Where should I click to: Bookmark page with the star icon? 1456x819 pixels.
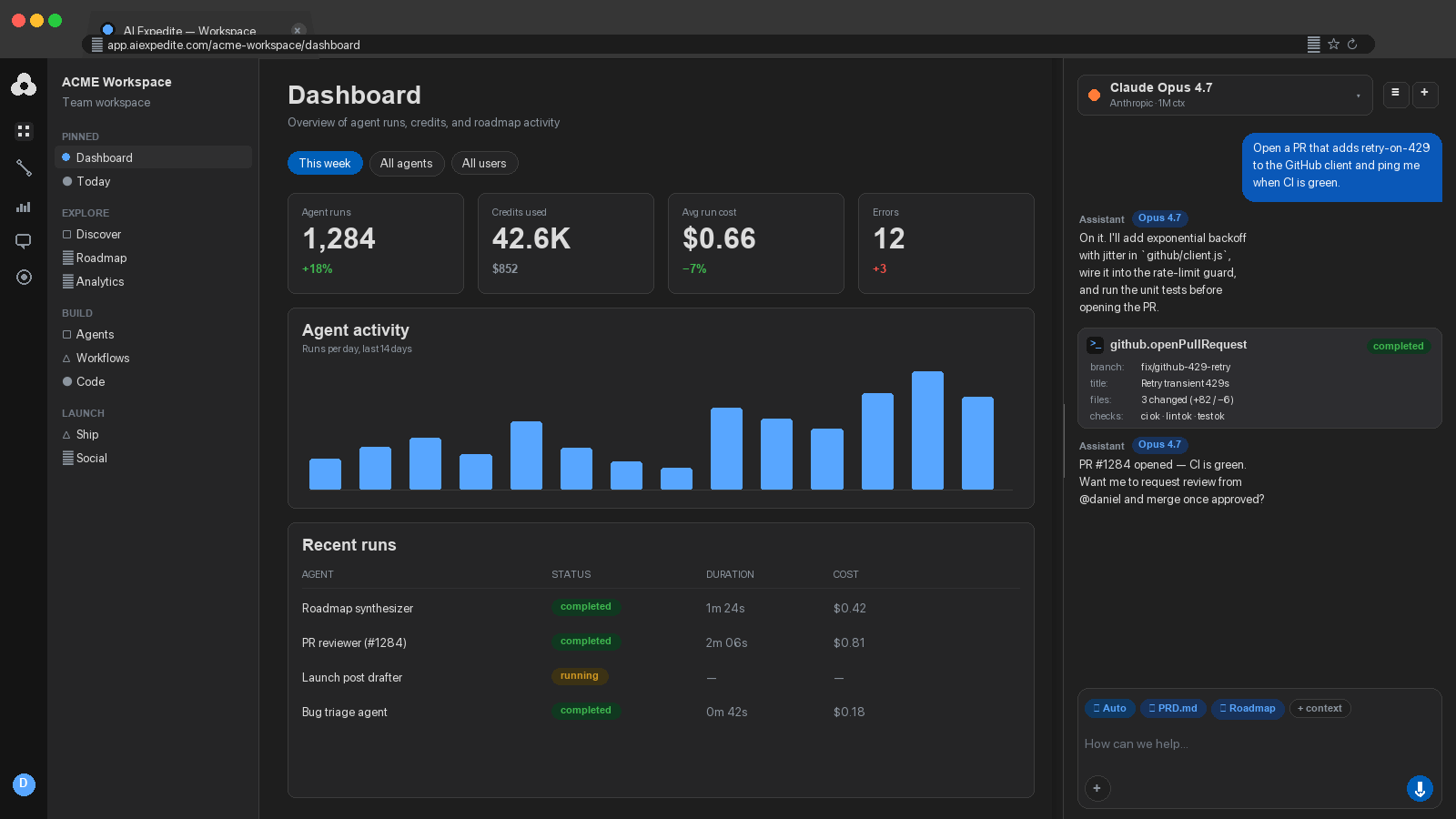tap(1333, 44)
